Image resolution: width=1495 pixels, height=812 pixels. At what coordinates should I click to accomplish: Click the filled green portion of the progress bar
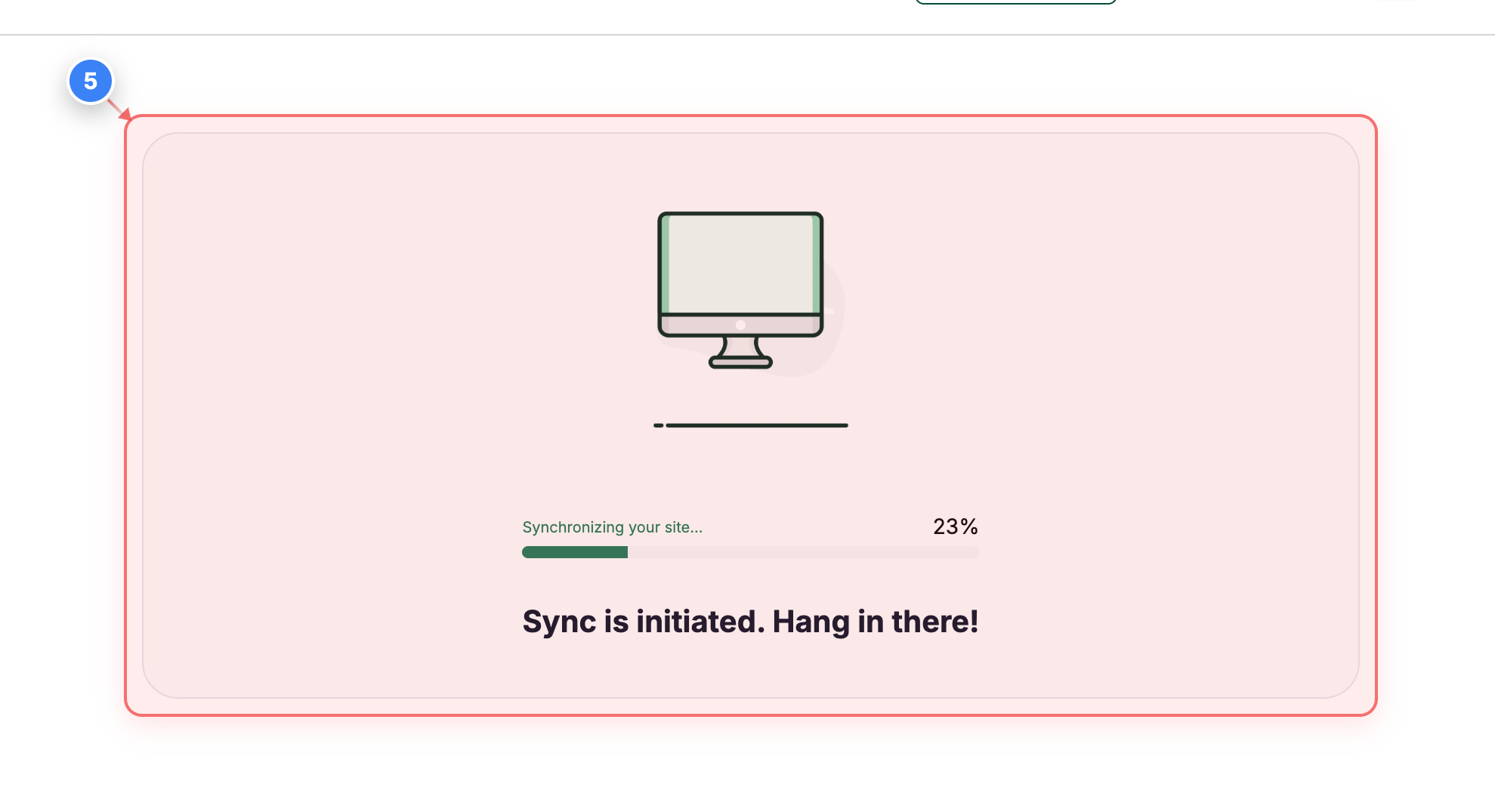coord(574,552)
